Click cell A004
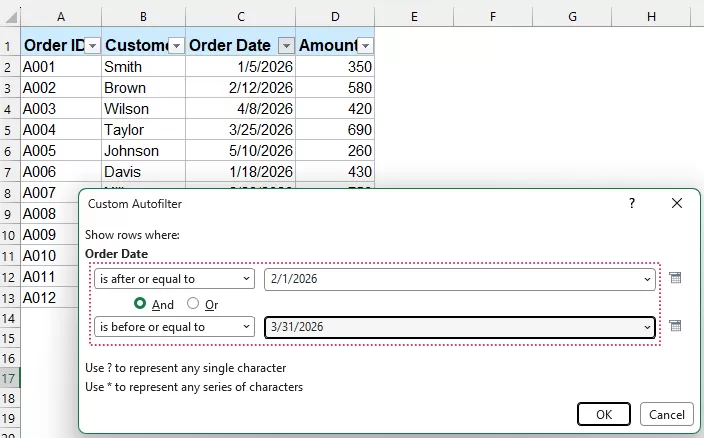This screenshot has height=438, width=704. click(x=61, y=130)
